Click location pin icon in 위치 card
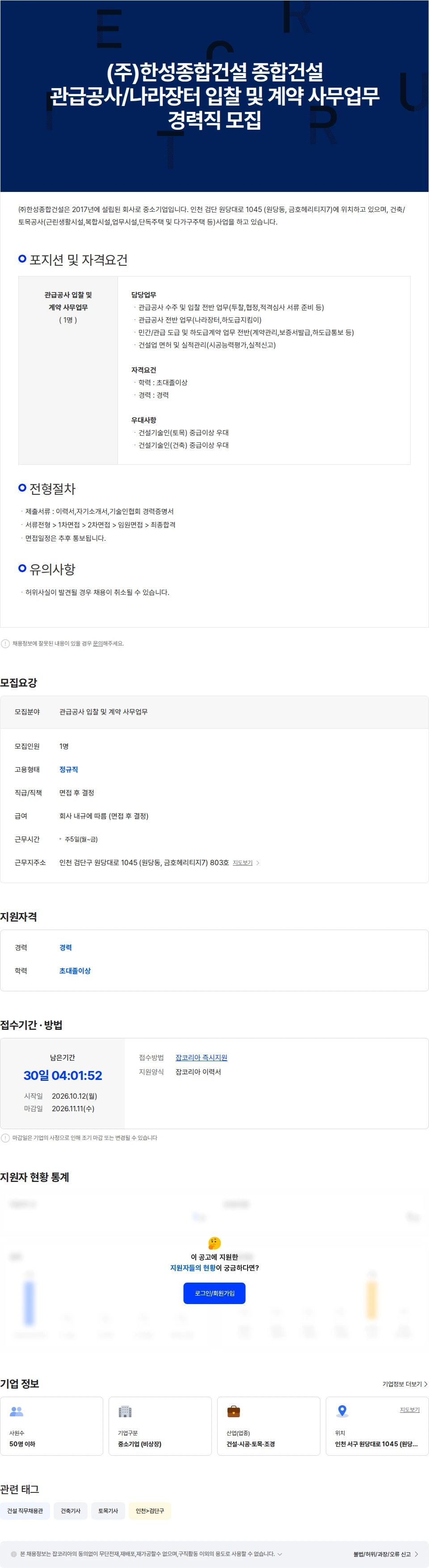Screen dimensions: 429x1568 (x=342, y=1411)
